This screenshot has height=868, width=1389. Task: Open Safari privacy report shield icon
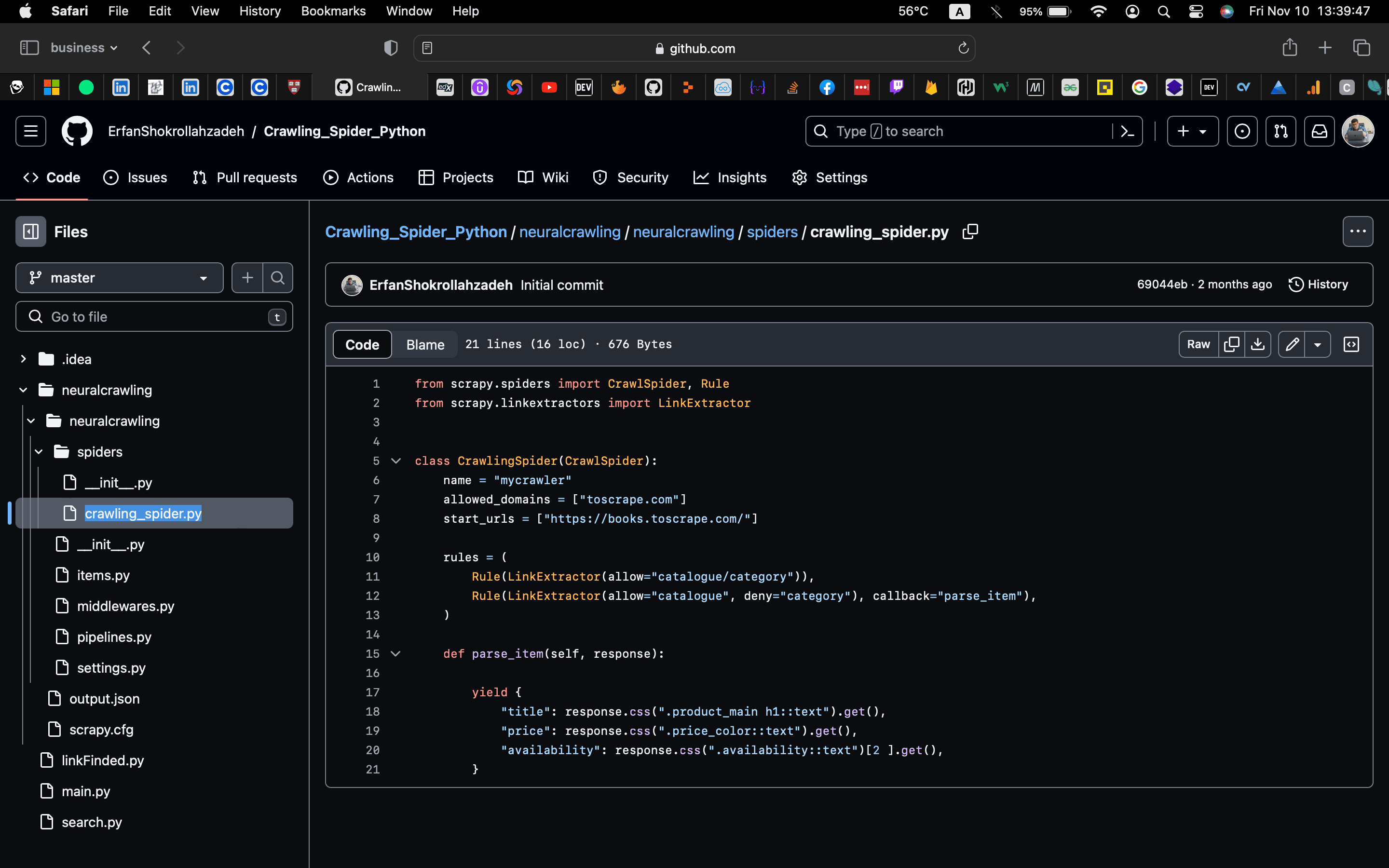tap(390, 48)
